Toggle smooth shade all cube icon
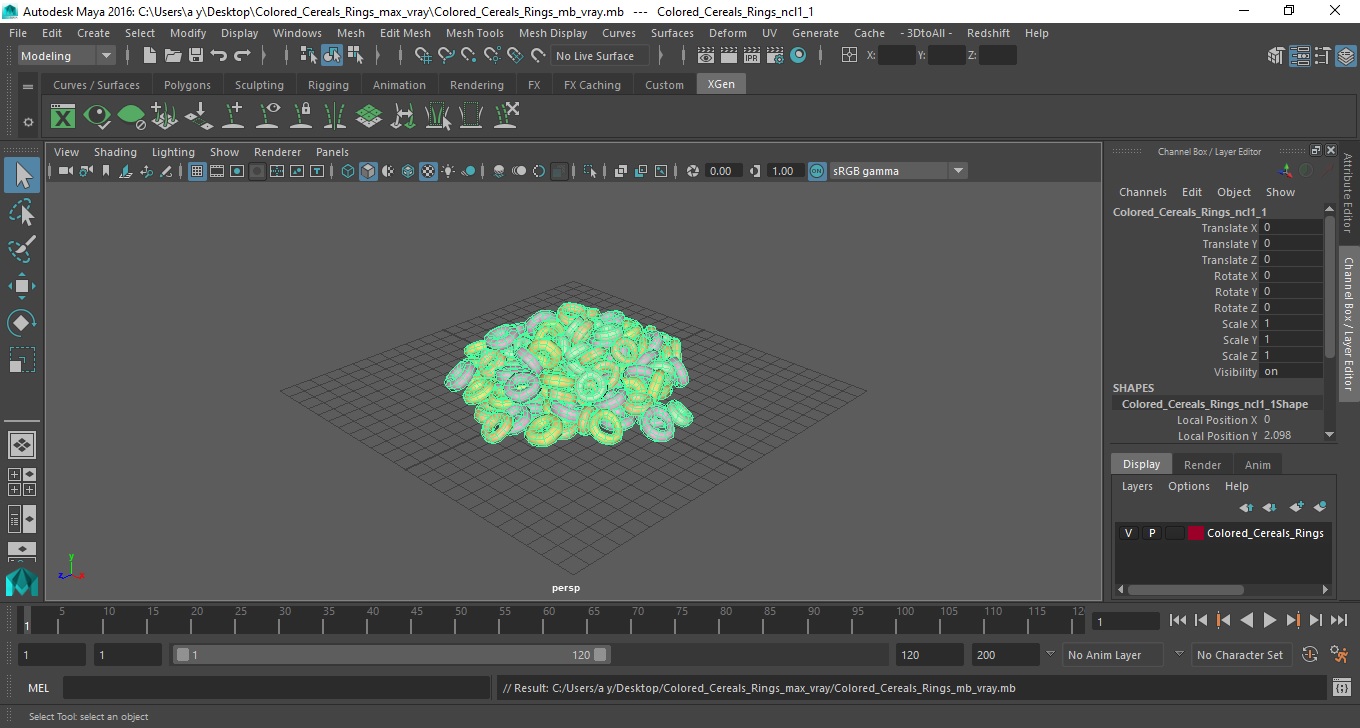The width and height of the screenshot is (1360, 728). [368, 171]
